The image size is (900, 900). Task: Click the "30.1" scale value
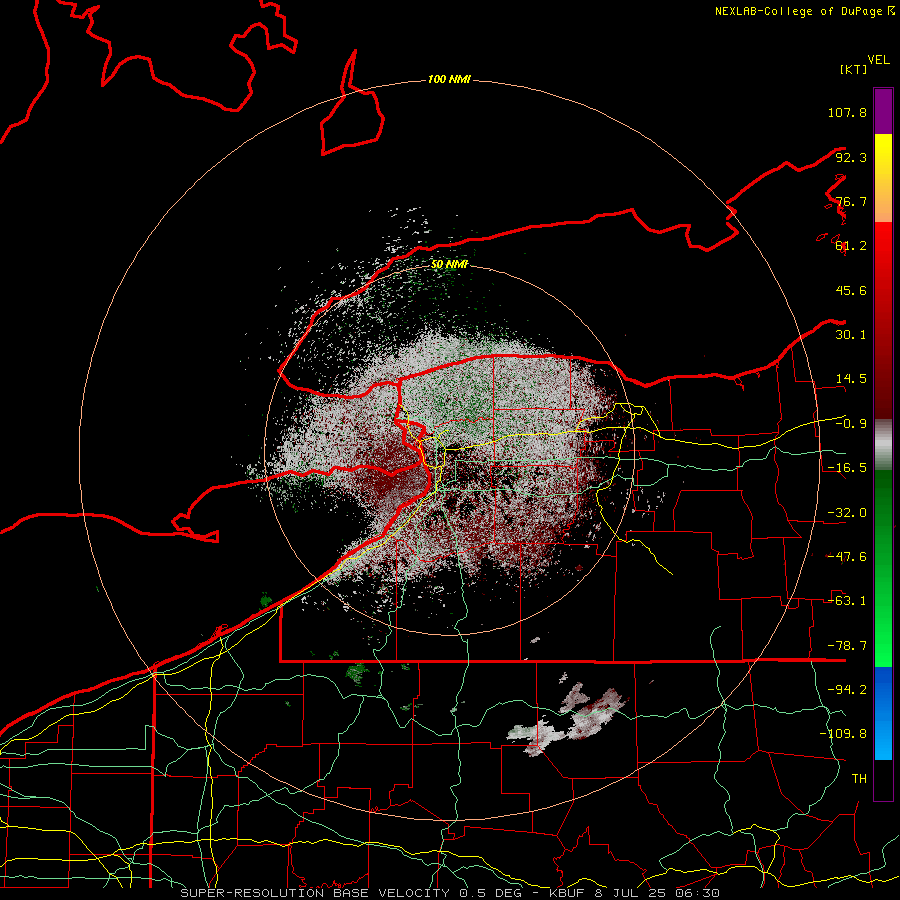pyautogui.click(x=851, y=335)
